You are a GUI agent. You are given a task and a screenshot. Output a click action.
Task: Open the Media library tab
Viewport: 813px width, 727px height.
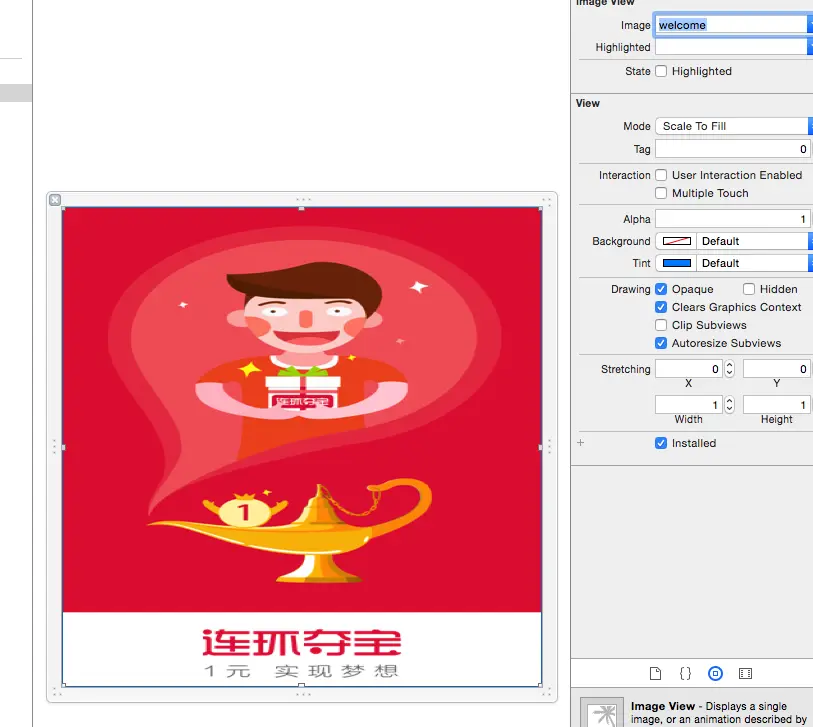[x=745, y=674]
